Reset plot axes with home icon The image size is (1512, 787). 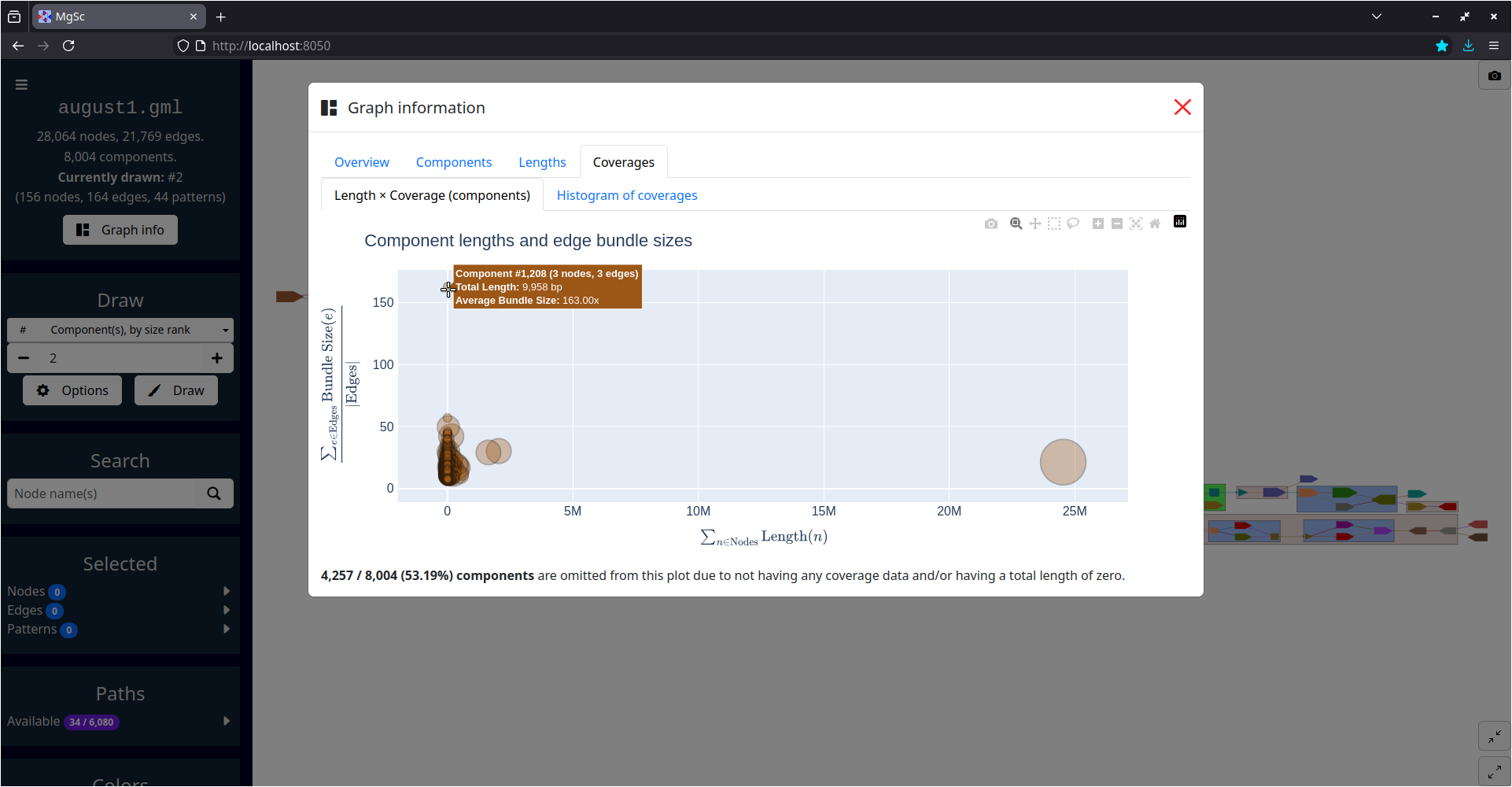pyautogui.click(x=1155, y=224)
